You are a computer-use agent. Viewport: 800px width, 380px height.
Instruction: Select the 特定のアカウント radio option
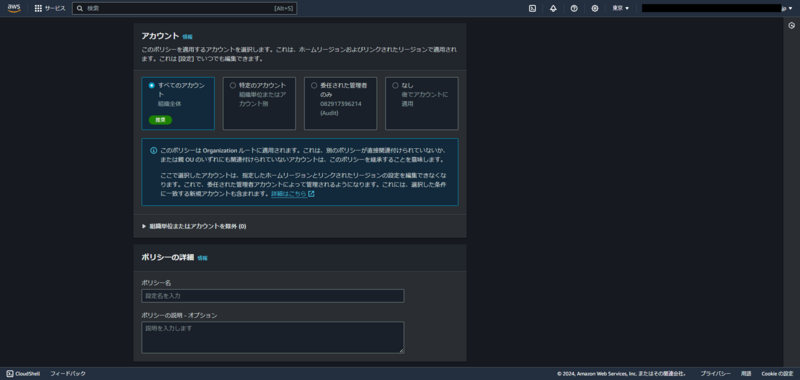click(233, 86)
